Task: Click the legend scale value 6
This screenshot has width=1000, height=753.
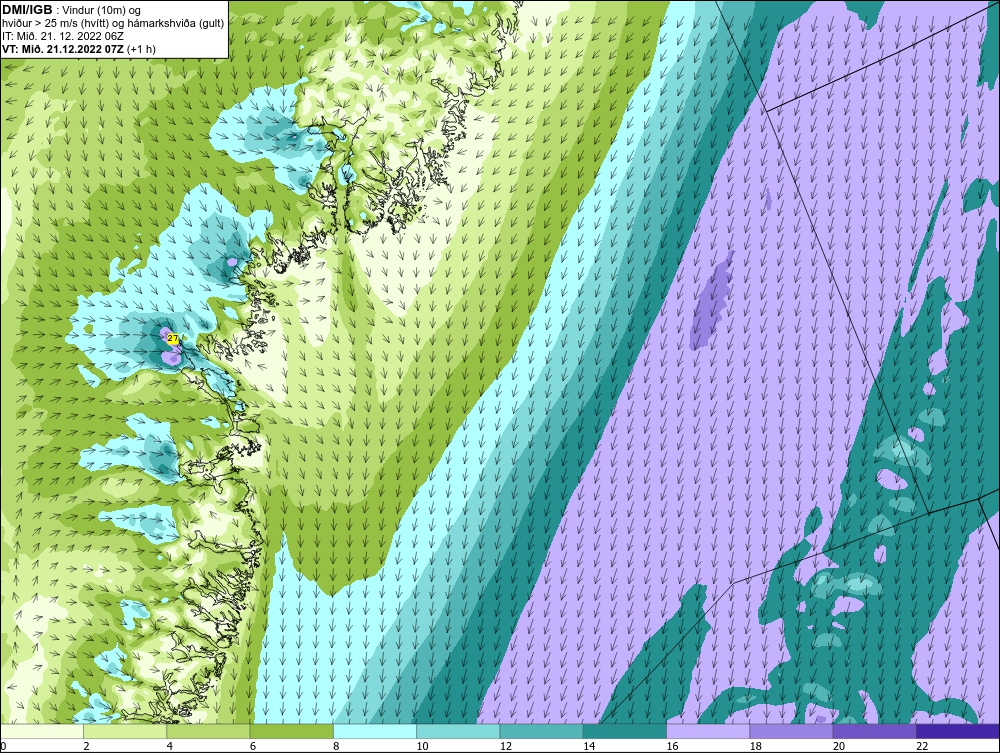Action: coord(253,747)
